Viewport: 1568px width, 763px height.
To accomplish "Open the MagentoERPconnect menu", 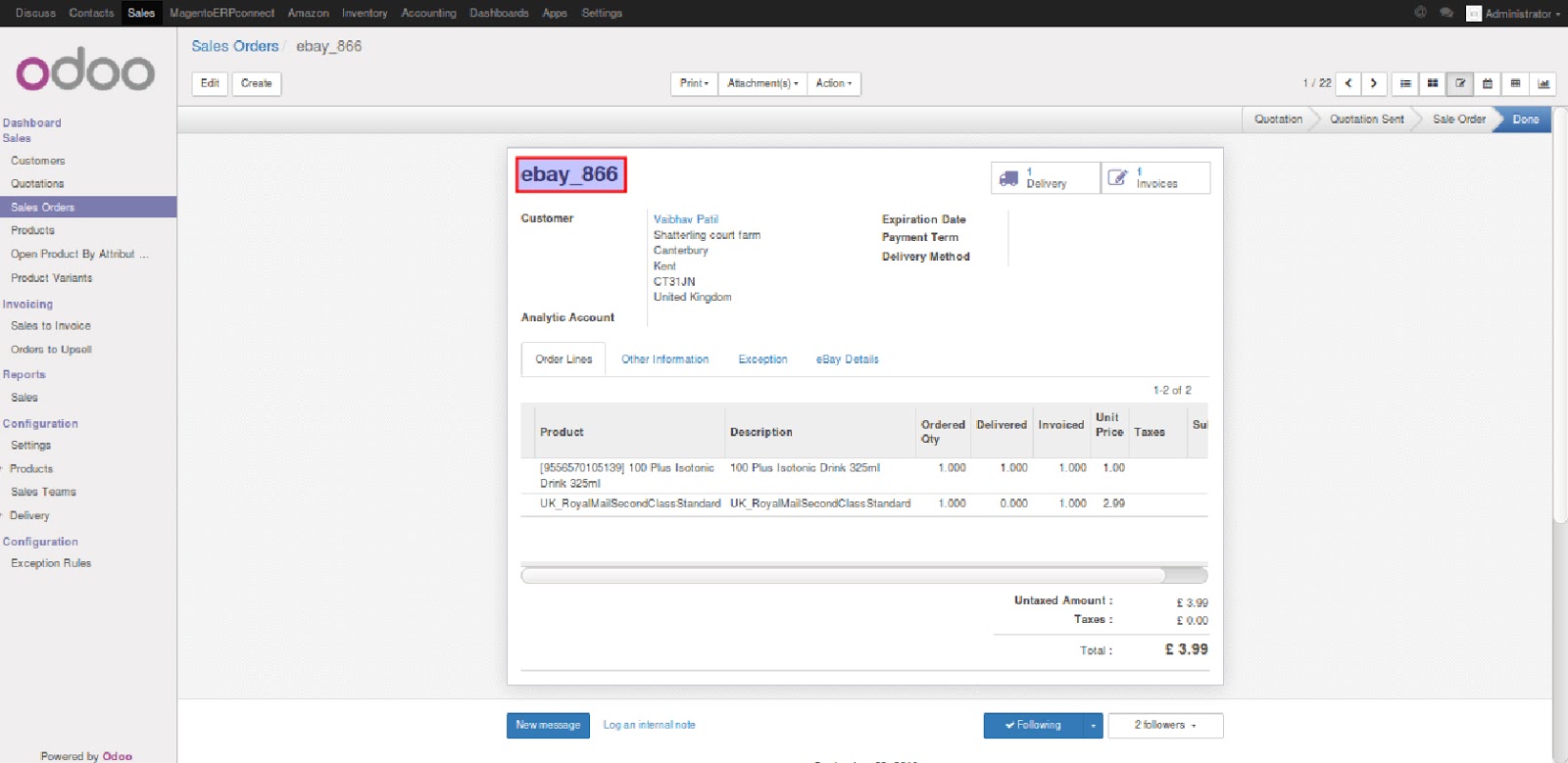I will 221,13.
